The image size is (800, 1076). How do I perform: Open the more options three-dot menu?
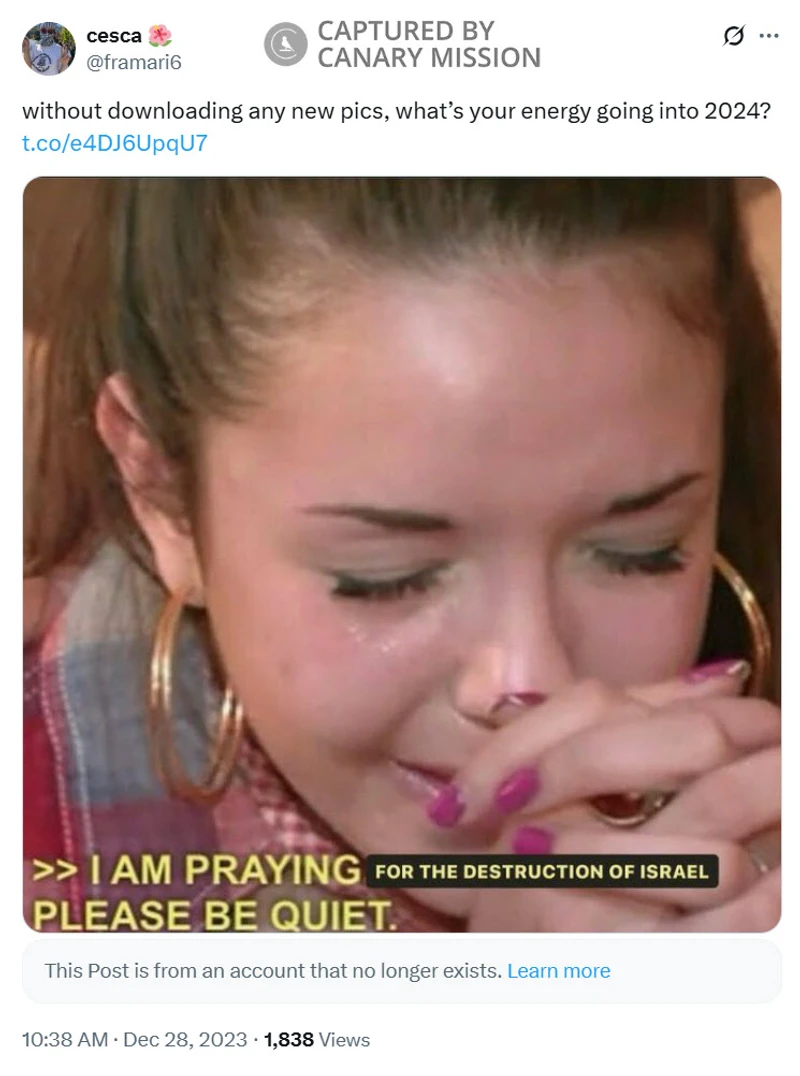[x=768, y=36]
